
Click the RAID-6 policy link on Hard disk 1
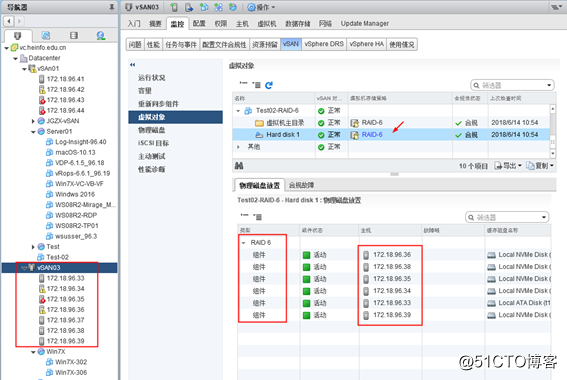coord(372,135)
